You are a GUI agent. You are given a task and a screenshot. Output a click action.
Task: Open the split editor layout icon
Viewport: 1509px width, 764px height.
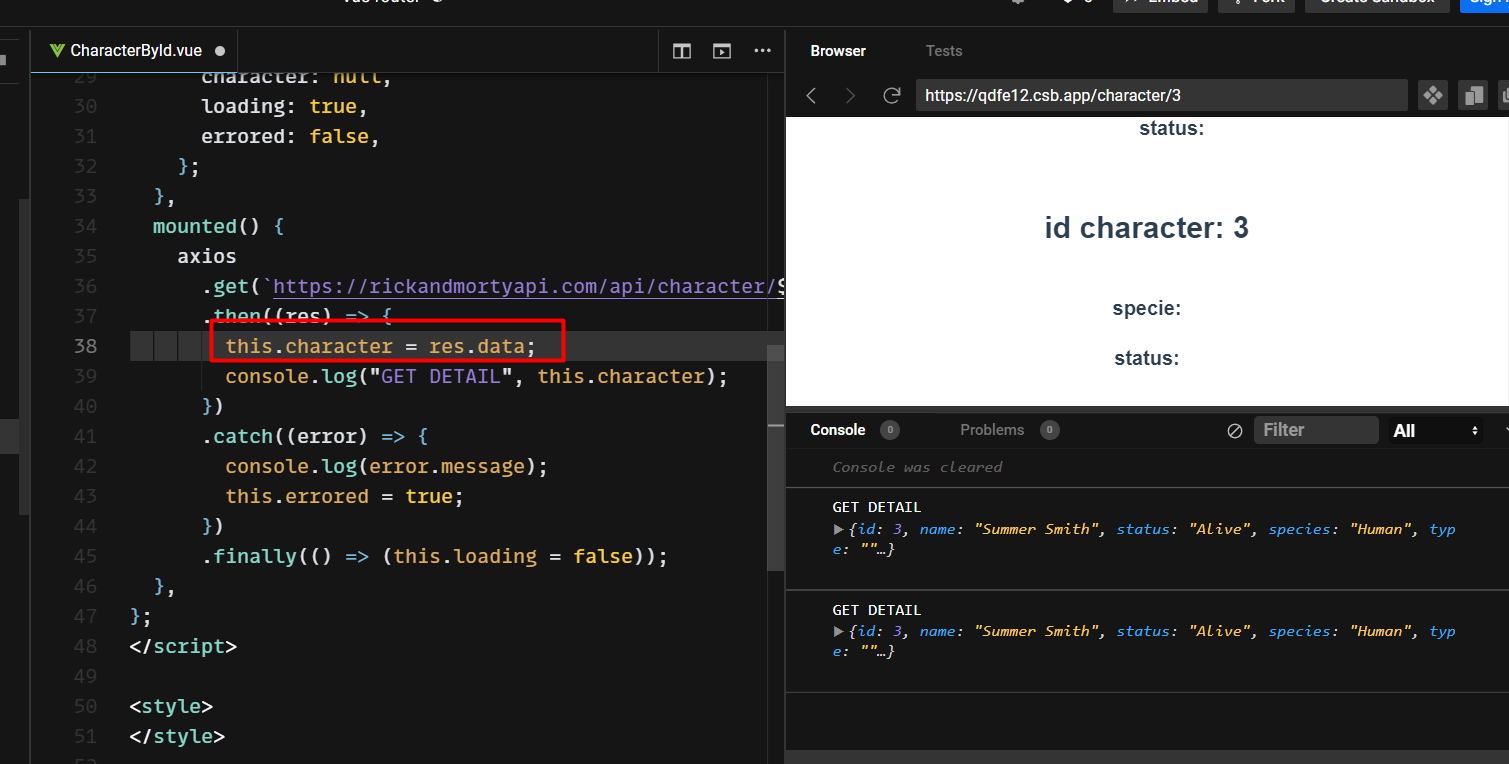coord(682,51)
